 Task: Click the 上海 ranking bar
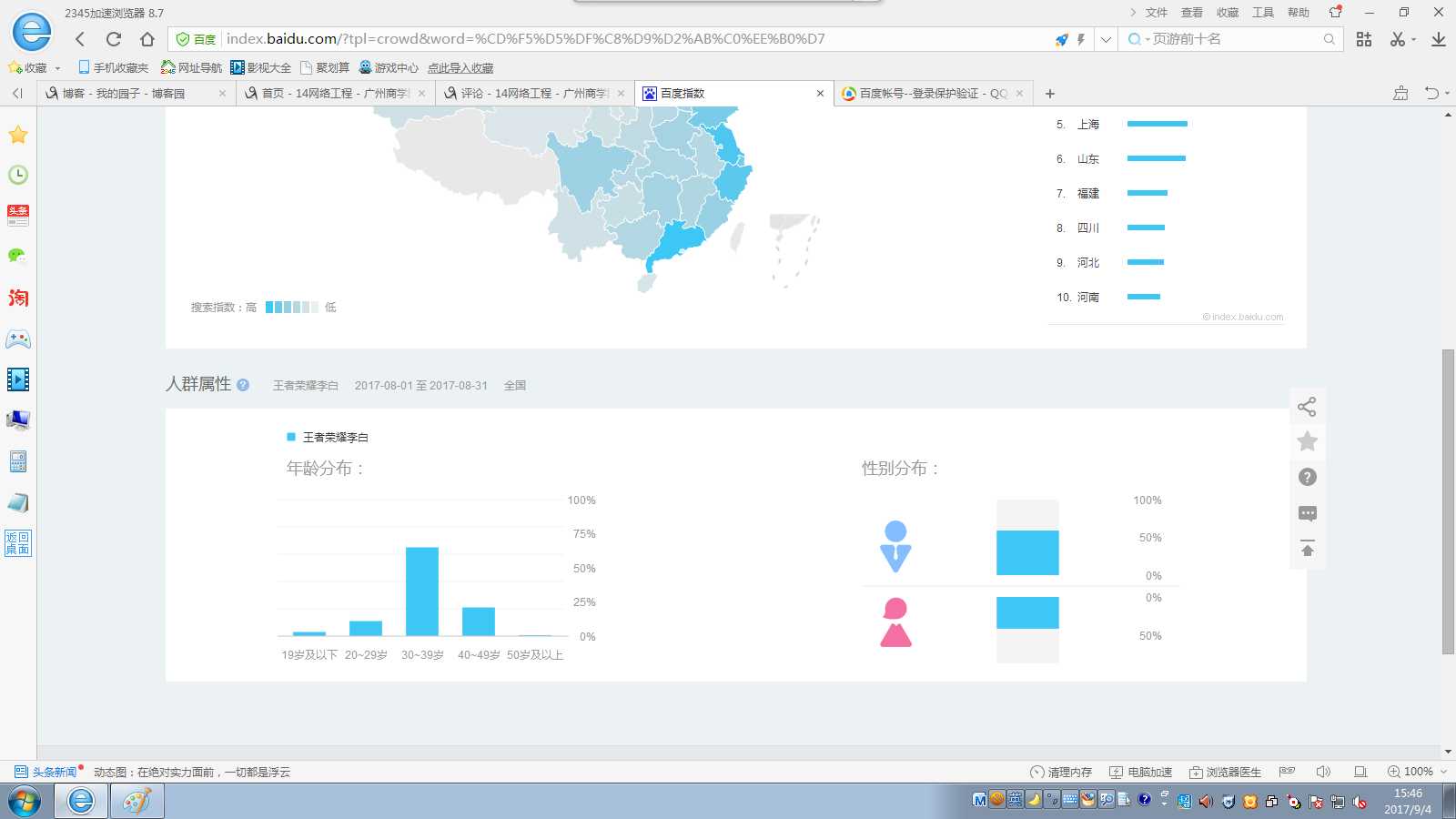(1158, 124)
